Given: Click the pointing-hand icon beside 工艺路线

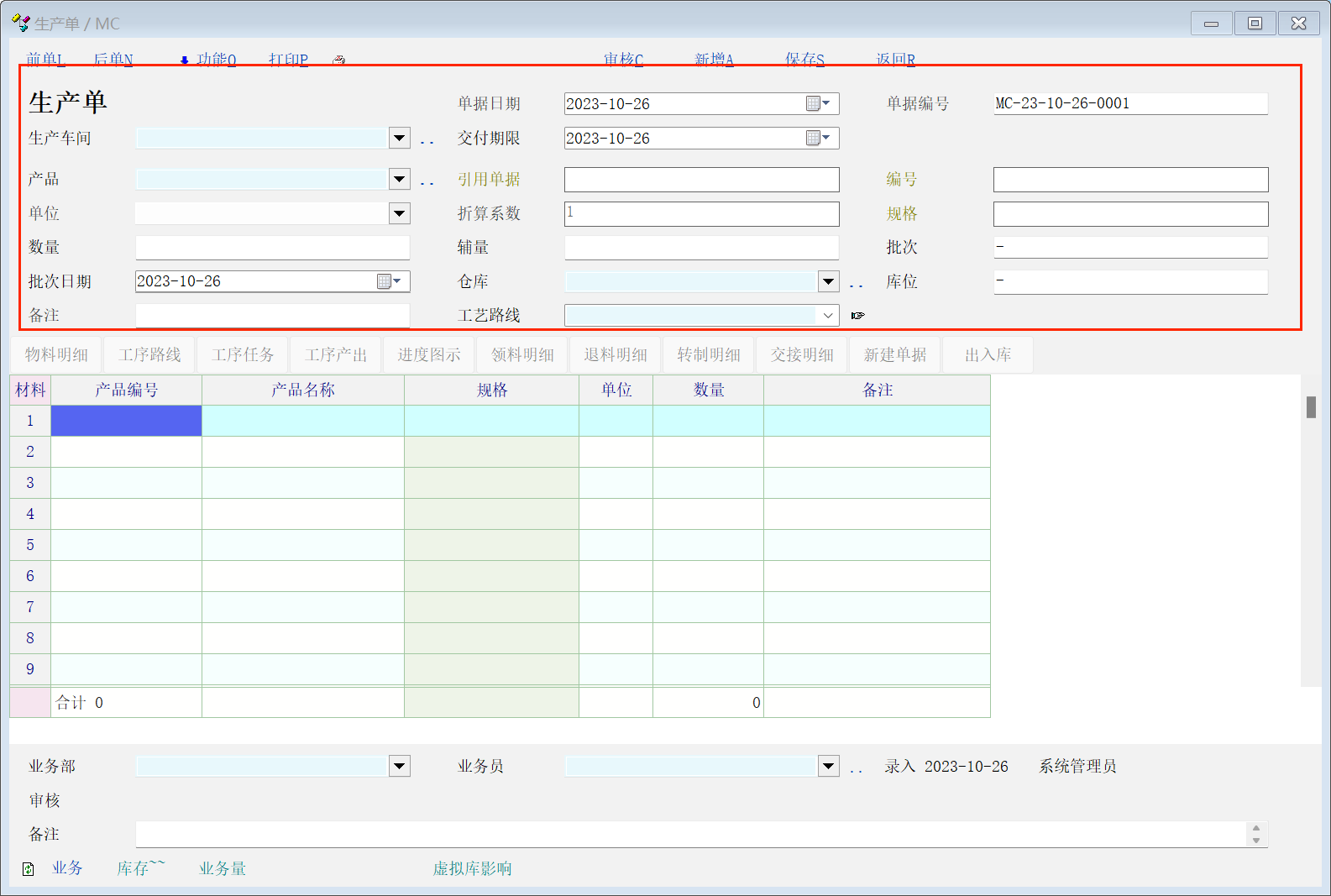Looking at the screenshot, I should click(857, 316).
